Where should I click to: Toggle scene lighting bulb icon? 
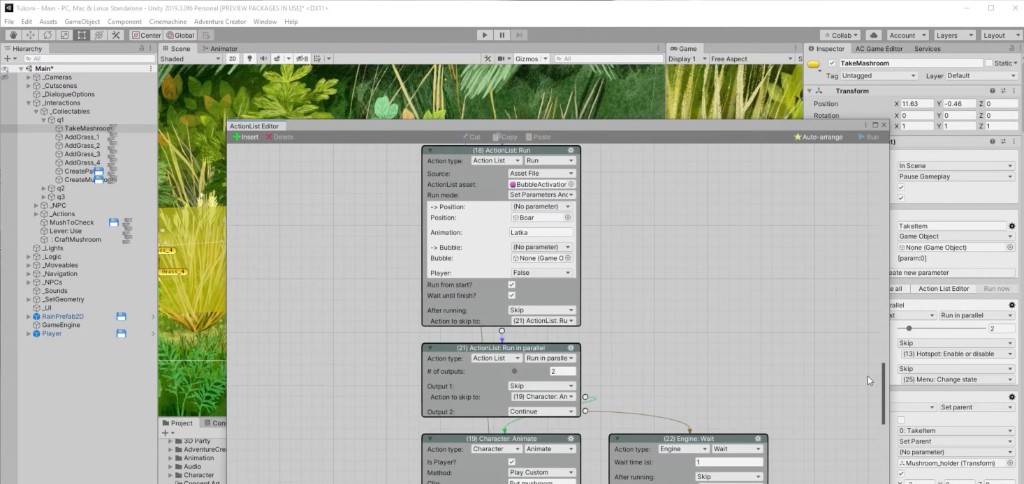point(249,59)
